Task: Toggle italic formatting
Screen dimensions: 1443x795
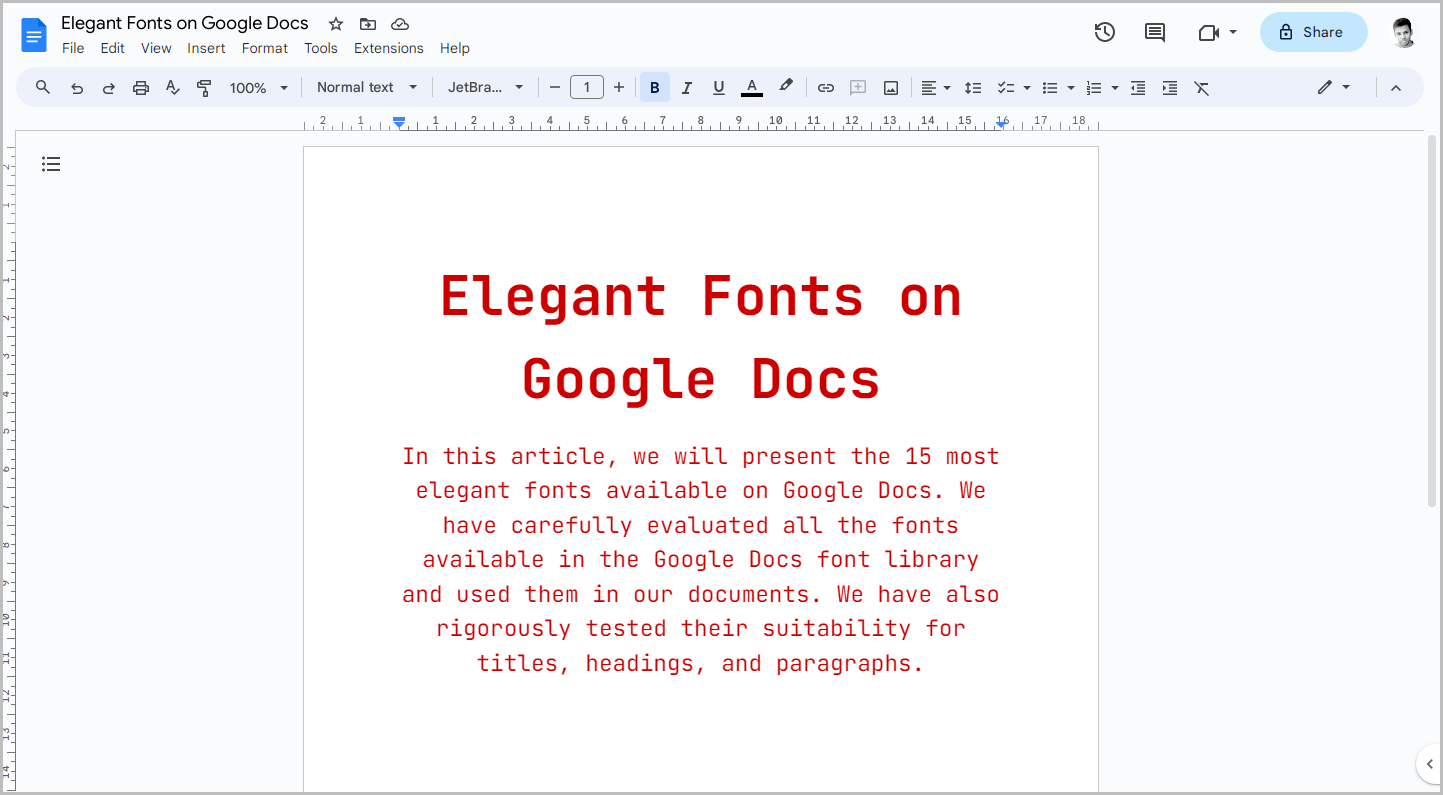Action: tap(686, 87)
